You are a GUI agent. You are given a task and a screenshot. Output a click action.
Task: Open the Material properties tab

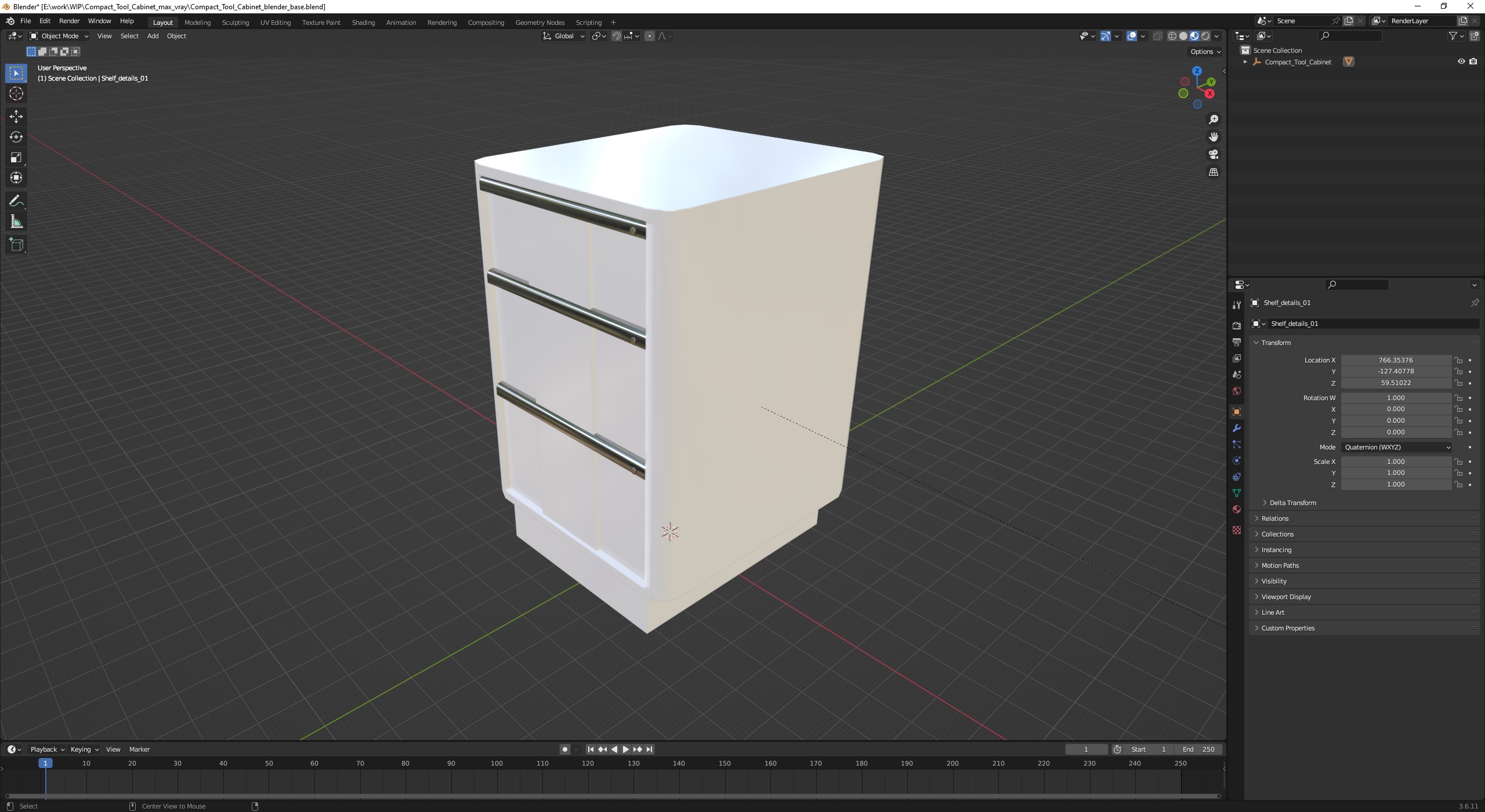pyautogui.click(x=1237, y=509)
